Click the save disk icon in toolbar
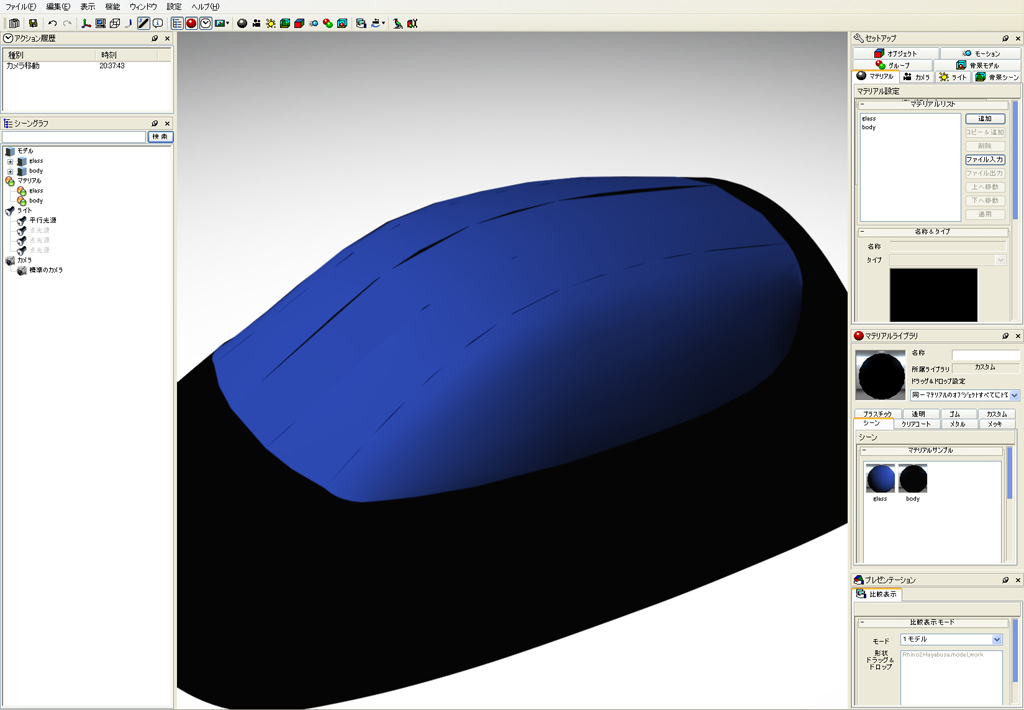The width and height of the screenshot is (1024, 710). (33, 23)
